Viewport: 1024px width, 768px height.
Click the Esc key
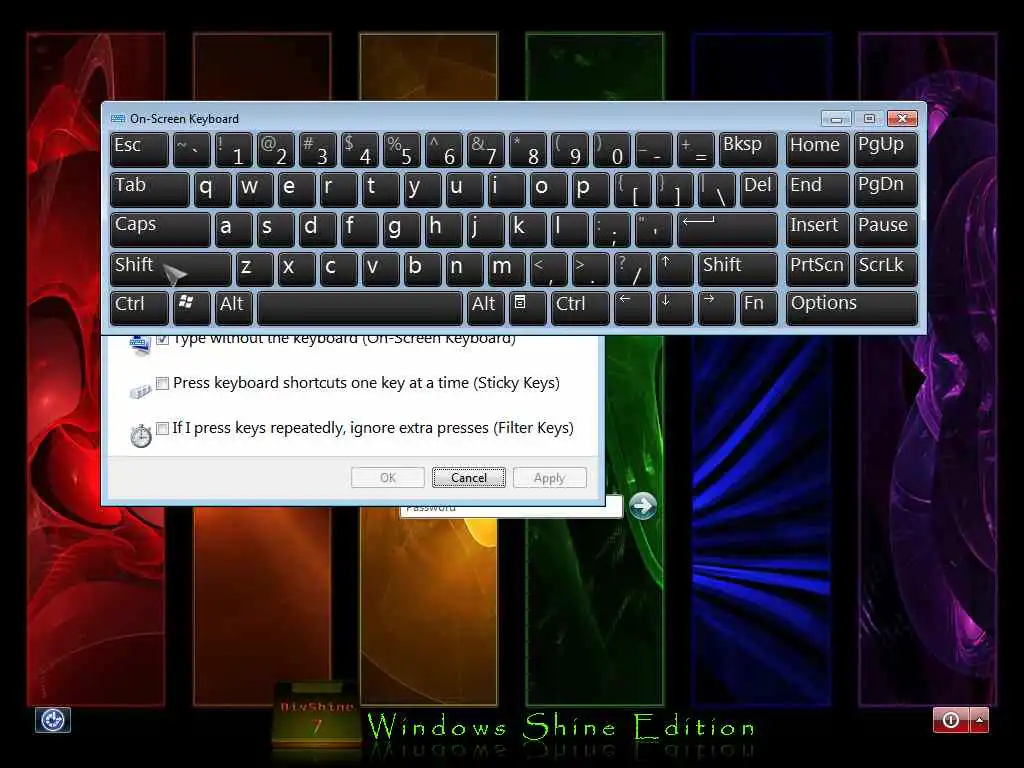139,149
